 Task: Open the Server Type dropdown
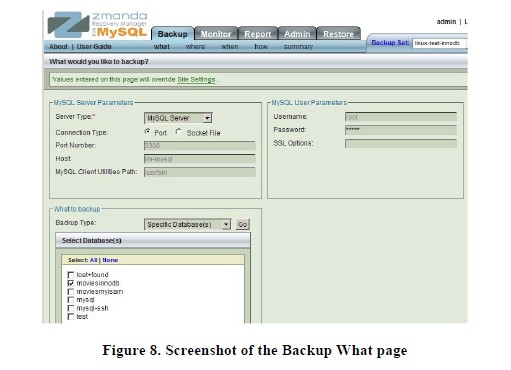click(178, 118)
